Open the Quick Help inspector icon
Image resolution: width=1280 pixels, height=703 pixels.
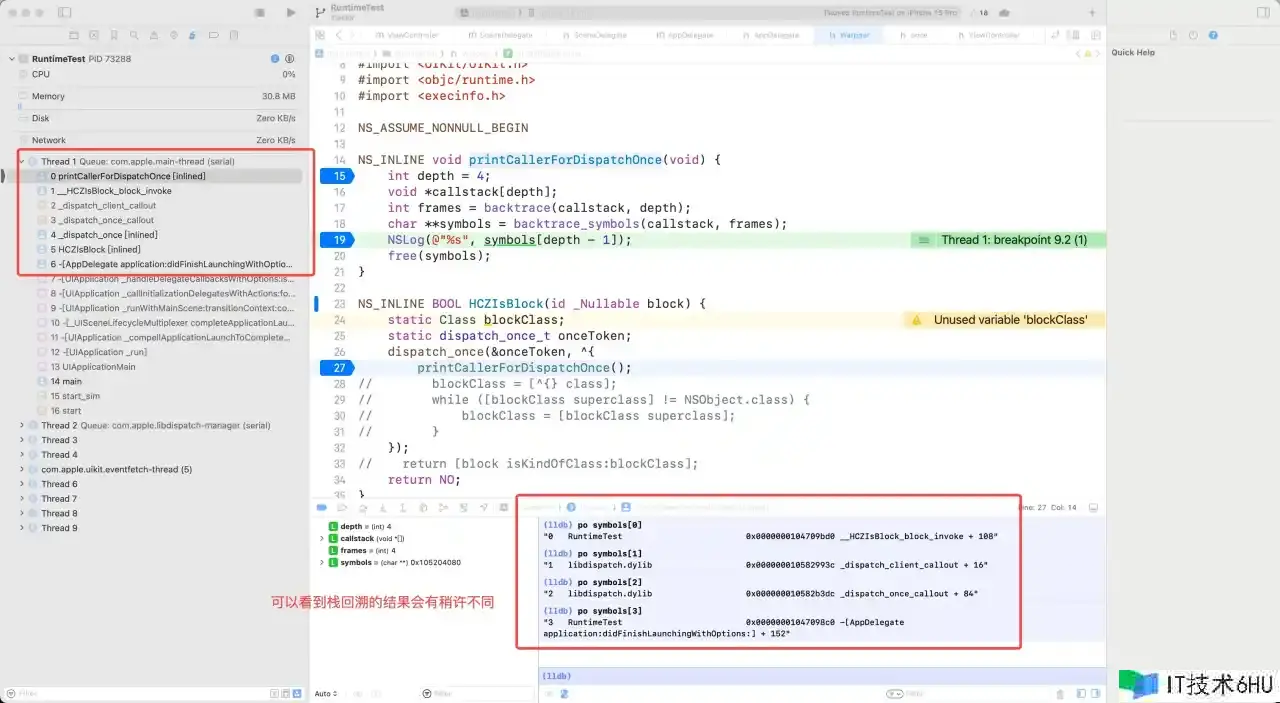[1213, 35]
